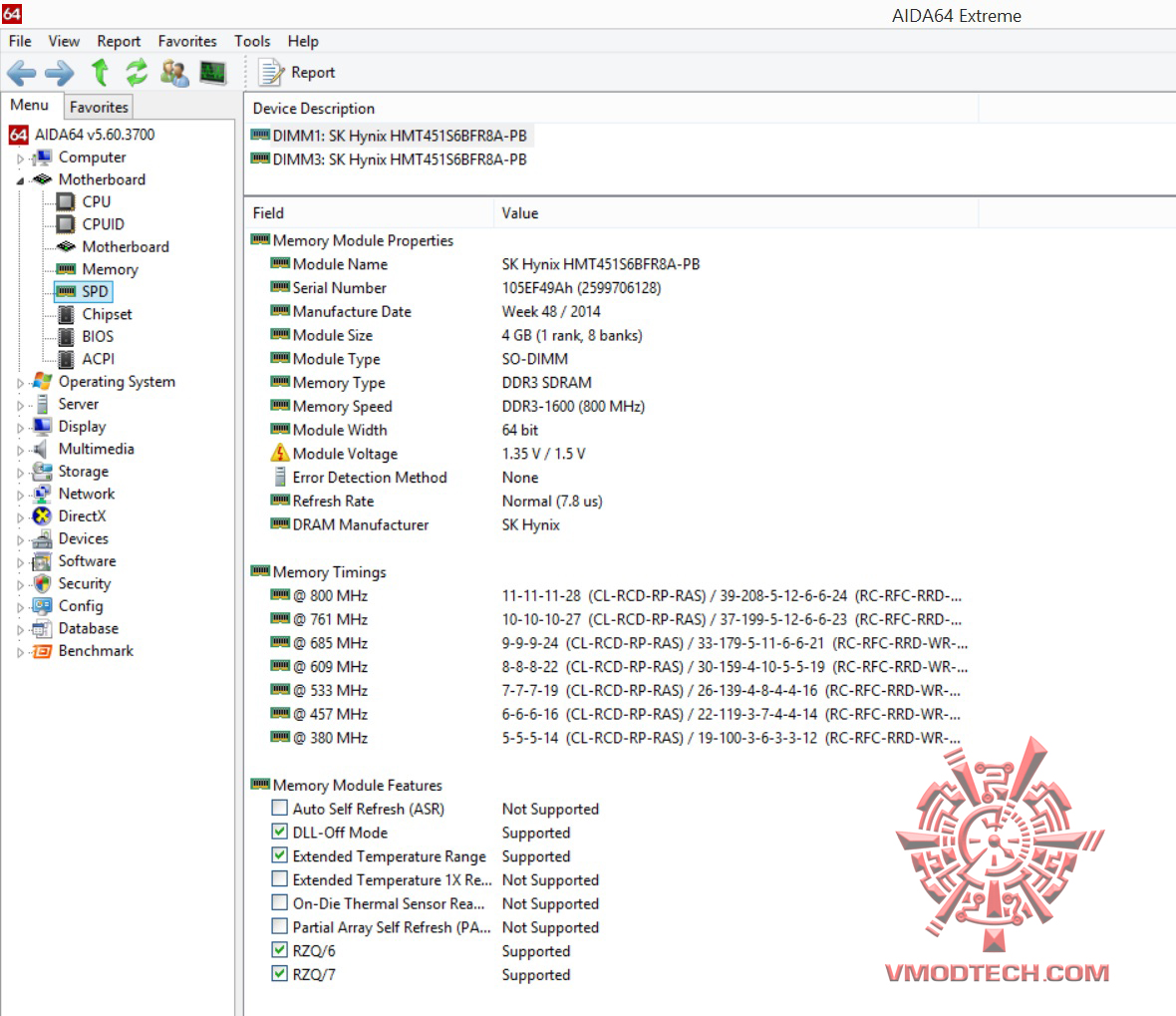Open the Help menu
The height and width of the screenshot is (1016, 1176).
pyautogui.click(x=303, y=41)
